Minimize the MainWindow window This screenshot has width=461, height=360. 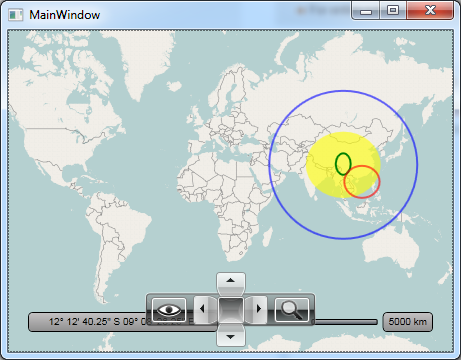point(366,10)
